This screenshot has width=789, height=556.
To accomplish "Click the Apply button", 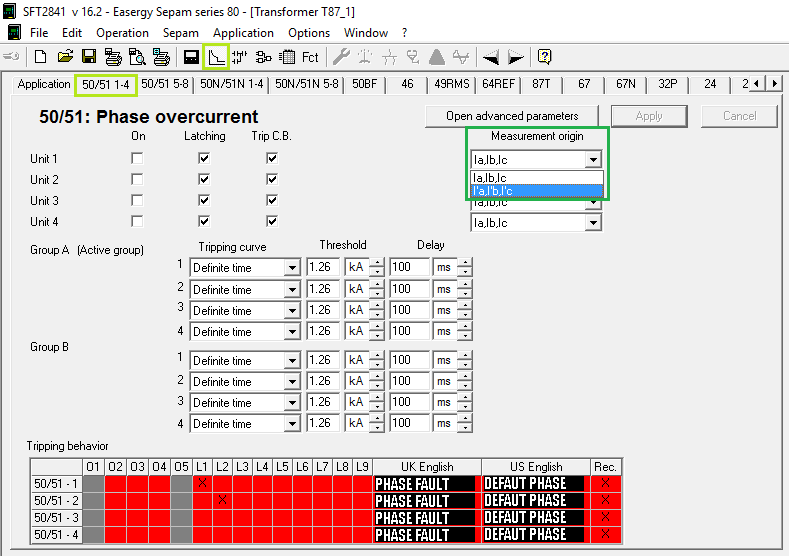I will (x=649, y=116).
